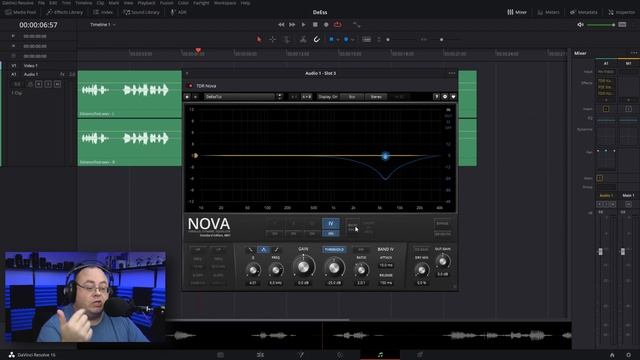Image resolution: width=640 pixels, height=360 pixels.
Task: Open the Playback menu
Action: [x=146, y=3]
